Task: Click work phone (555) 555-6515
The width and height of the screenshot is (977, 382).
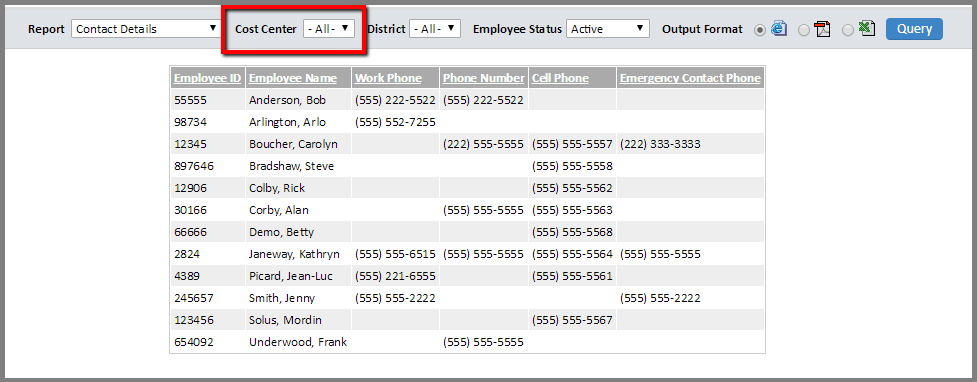Action: click(395, 254)
